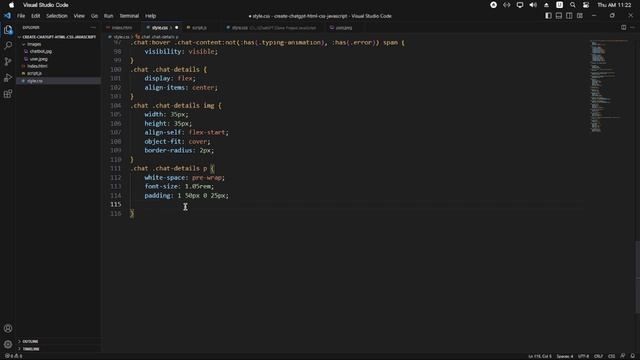This screenshot has width=640, height=360.
Task: Open the File menu
Action: tap(21, 16)
